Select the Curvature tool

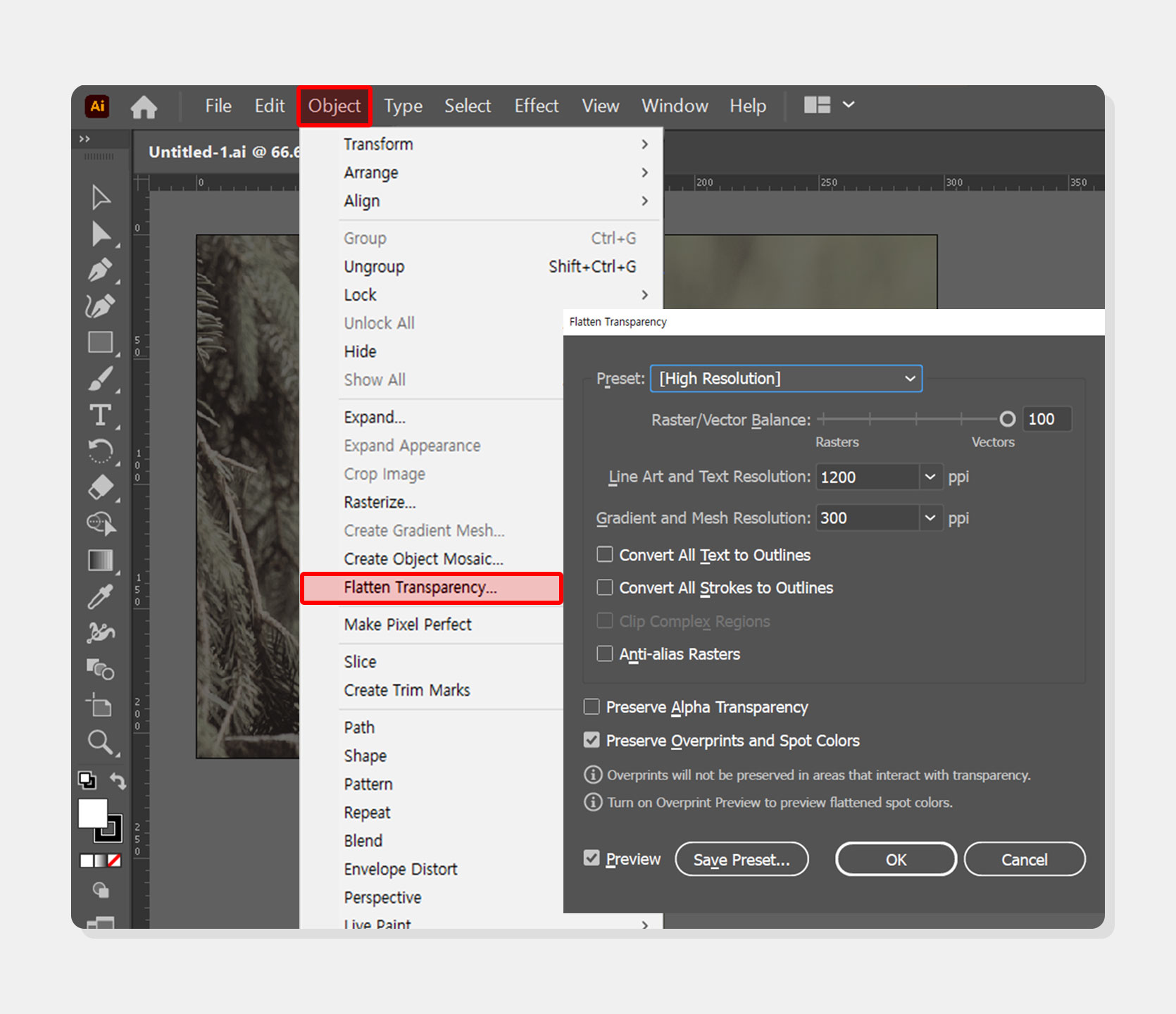(101, 306)
